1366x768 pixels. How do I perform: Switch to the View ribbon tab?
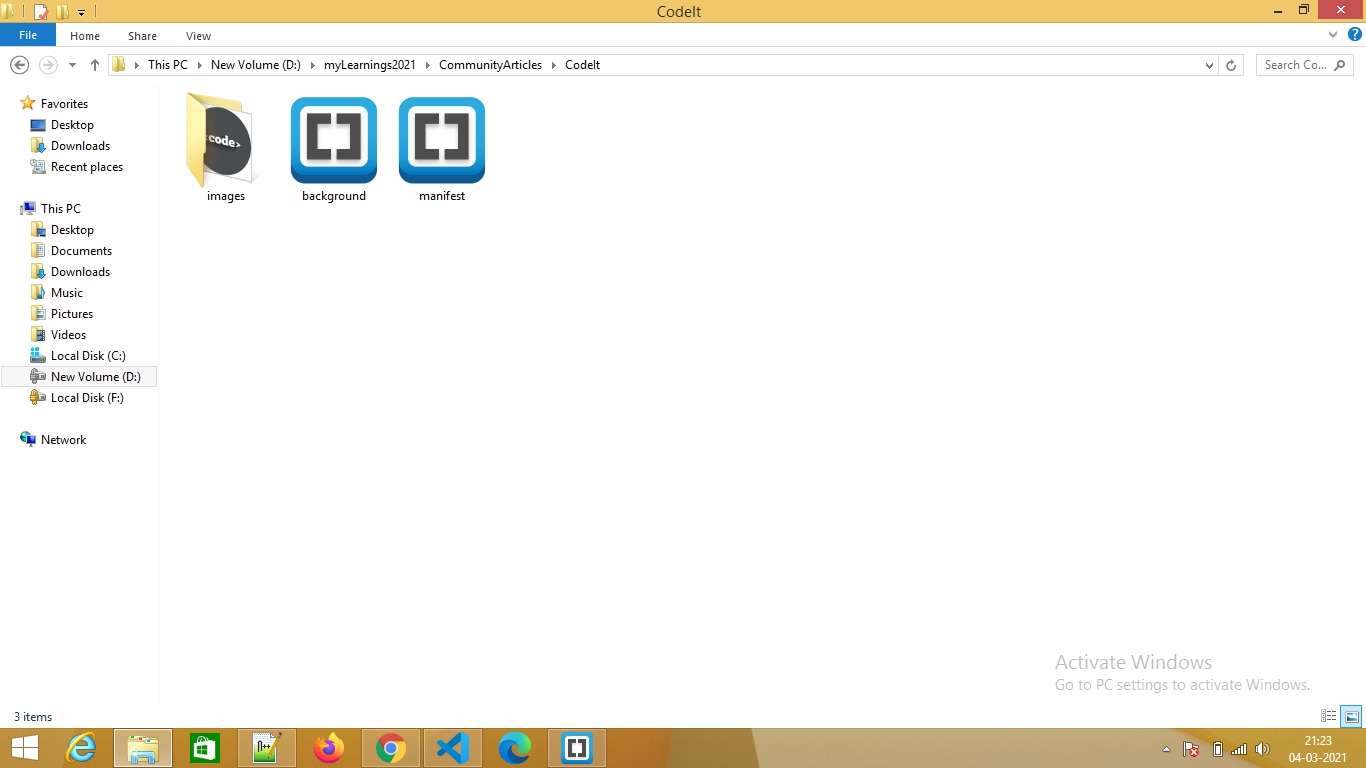pos(198,36)
